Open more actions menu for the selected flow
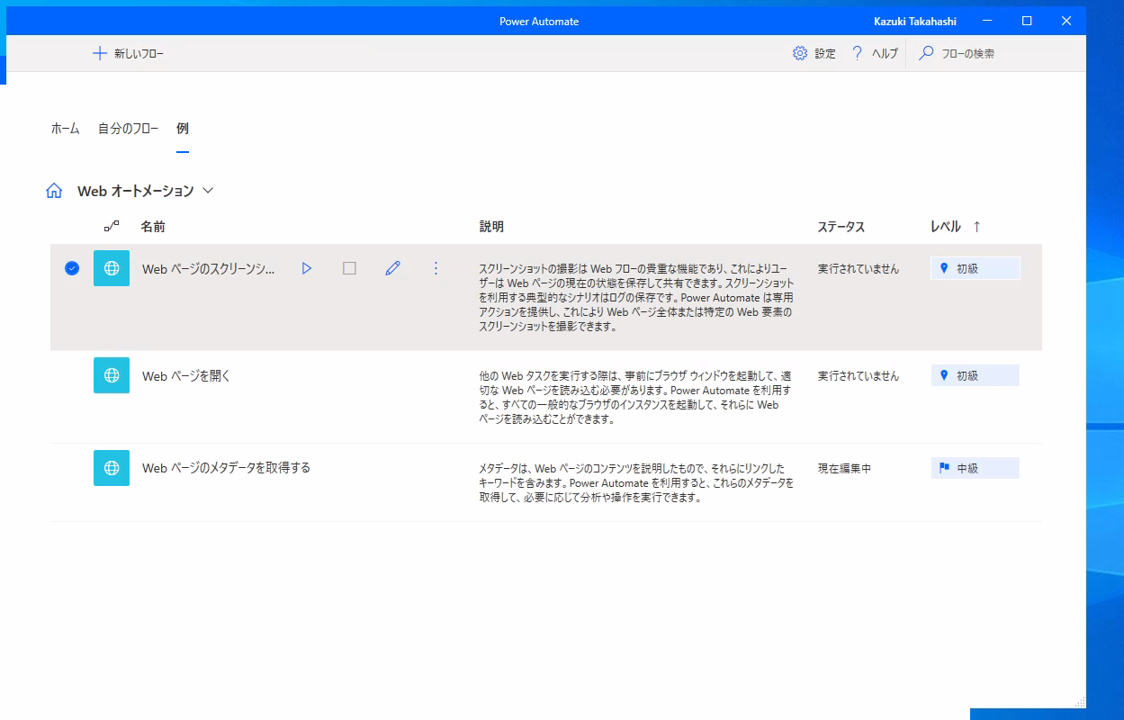Viewport: 1124px width, 720px height. point(435,268)
